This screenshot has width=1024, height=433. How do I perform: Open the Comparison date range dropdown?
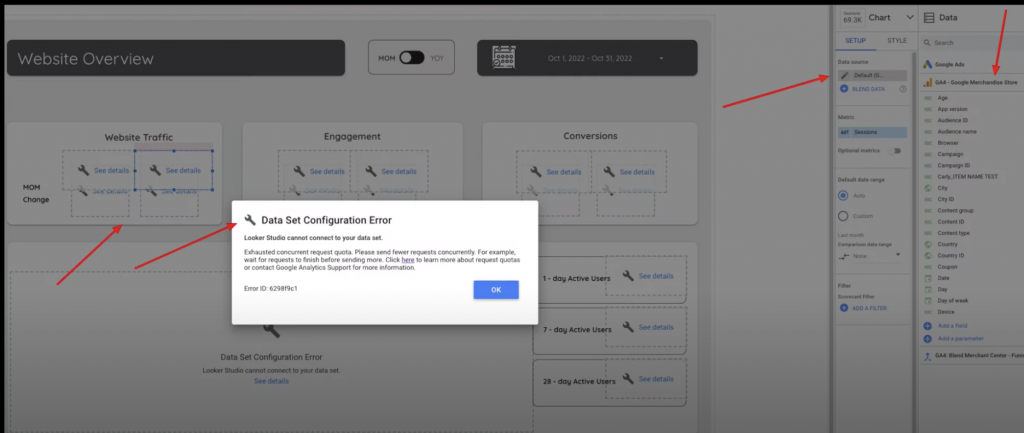point(869,256)
